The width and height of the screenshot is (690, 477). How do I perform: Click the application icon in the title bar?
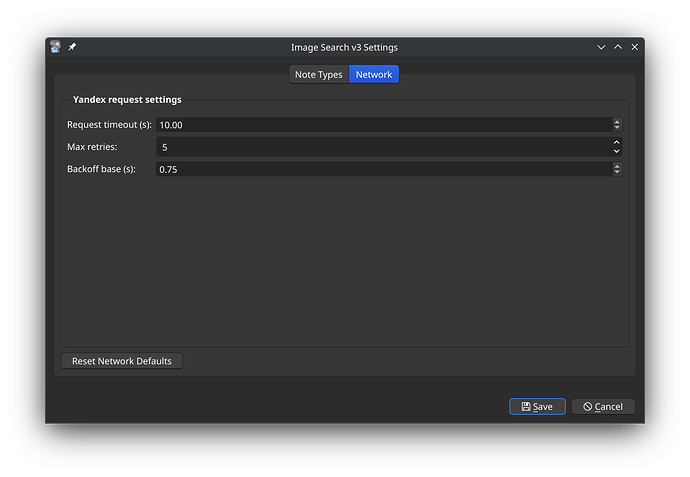[x=56, y=47]
